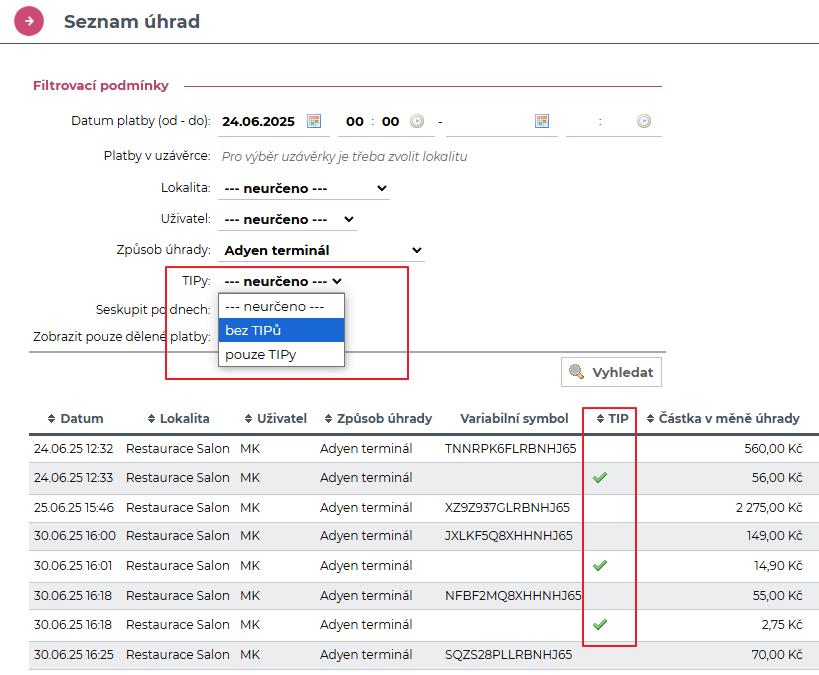Click date 30.06.25 16:01
The width and height of the screenshot is (819, 675).
point(73,565)
